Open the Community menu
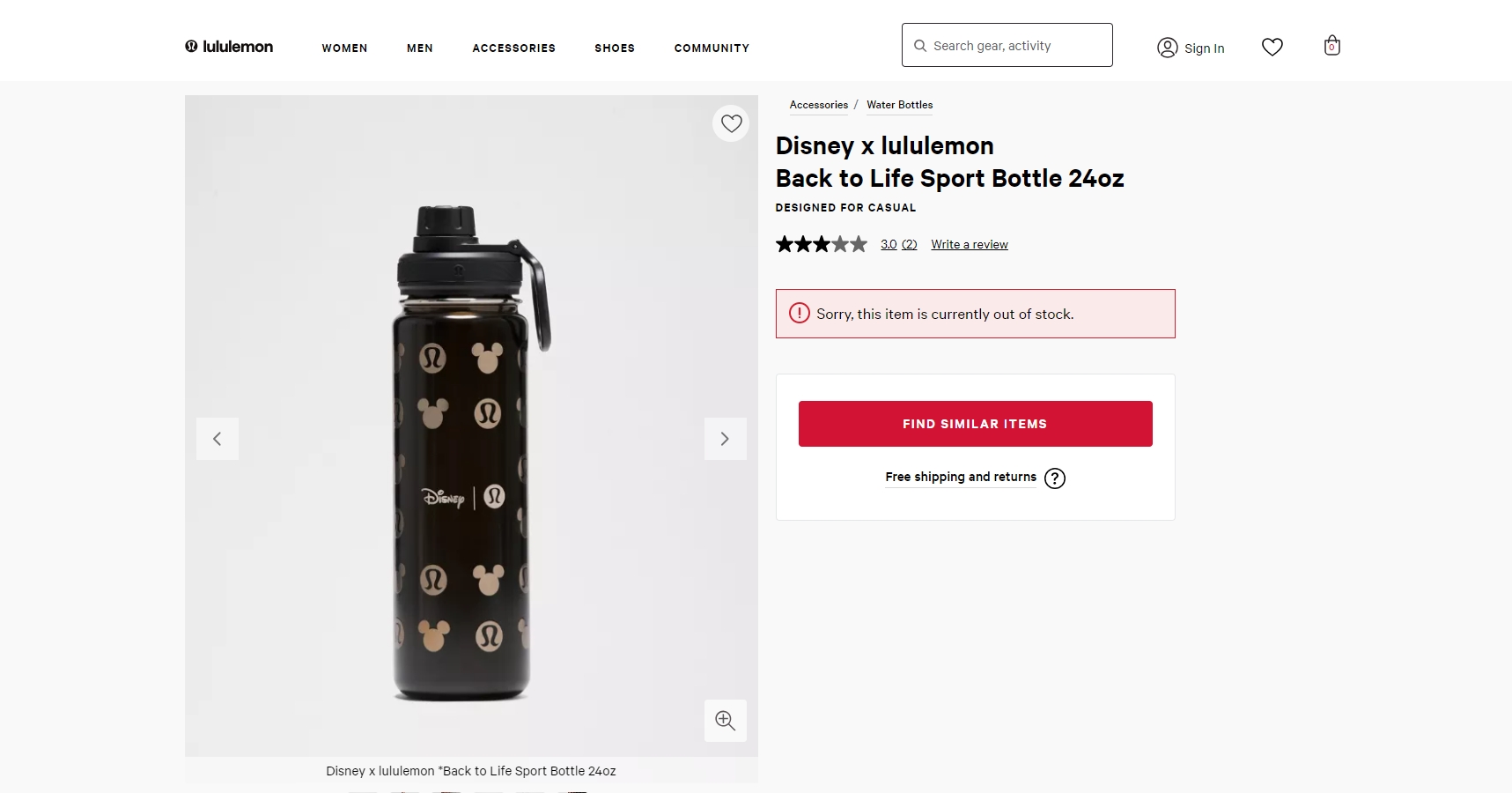 tap(712, 48)
